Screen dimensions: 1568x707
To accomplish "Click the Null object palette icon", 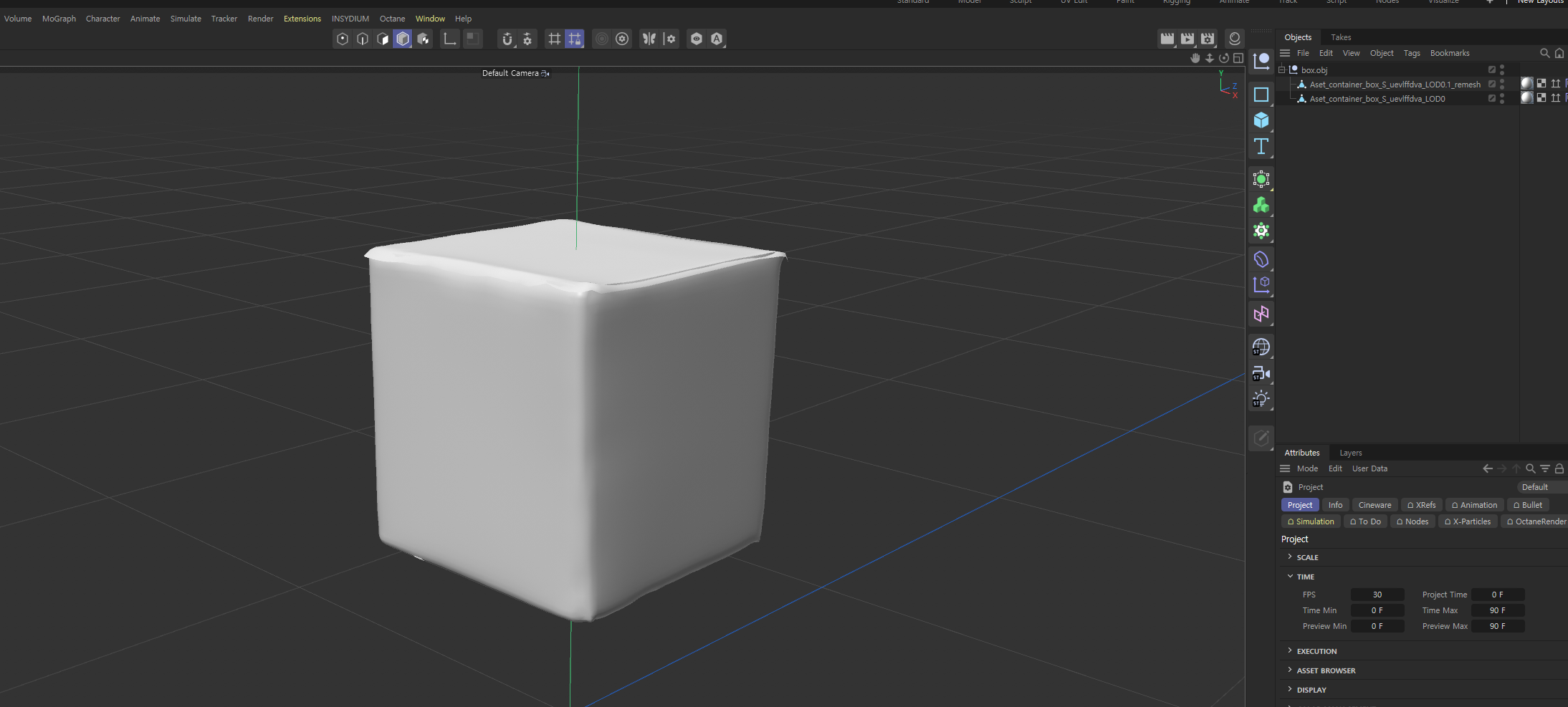I will (1261, 62).
